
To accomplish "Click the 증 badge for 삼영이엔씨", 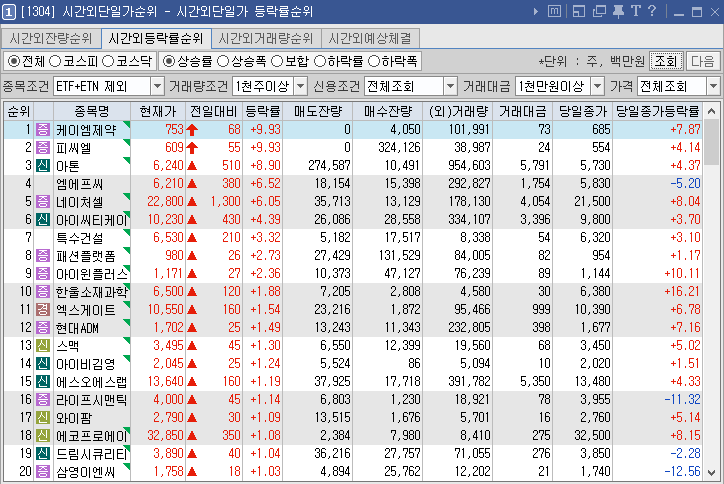I will (x=43, y=472).
